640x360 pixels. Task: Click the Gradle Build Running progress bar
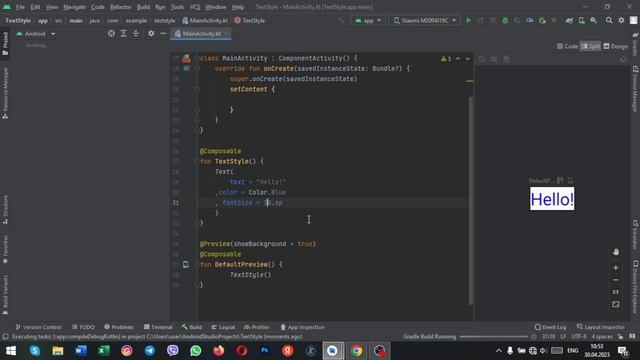point(494,337)
